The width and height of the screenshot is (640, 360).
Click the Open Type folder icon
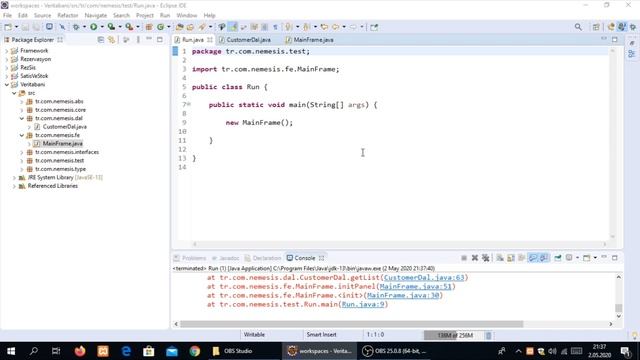(x=180, y=27)
